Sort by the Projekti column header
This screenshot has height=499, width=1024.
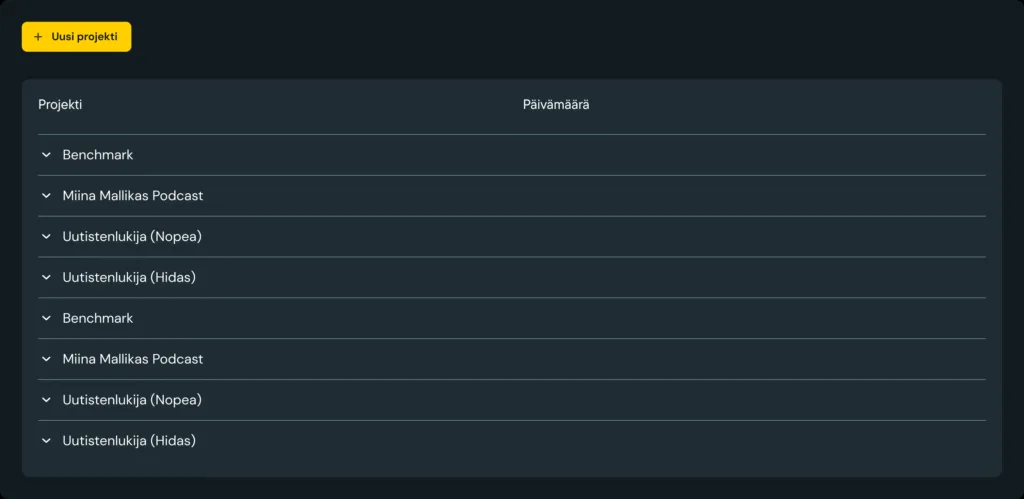point(60,105)
